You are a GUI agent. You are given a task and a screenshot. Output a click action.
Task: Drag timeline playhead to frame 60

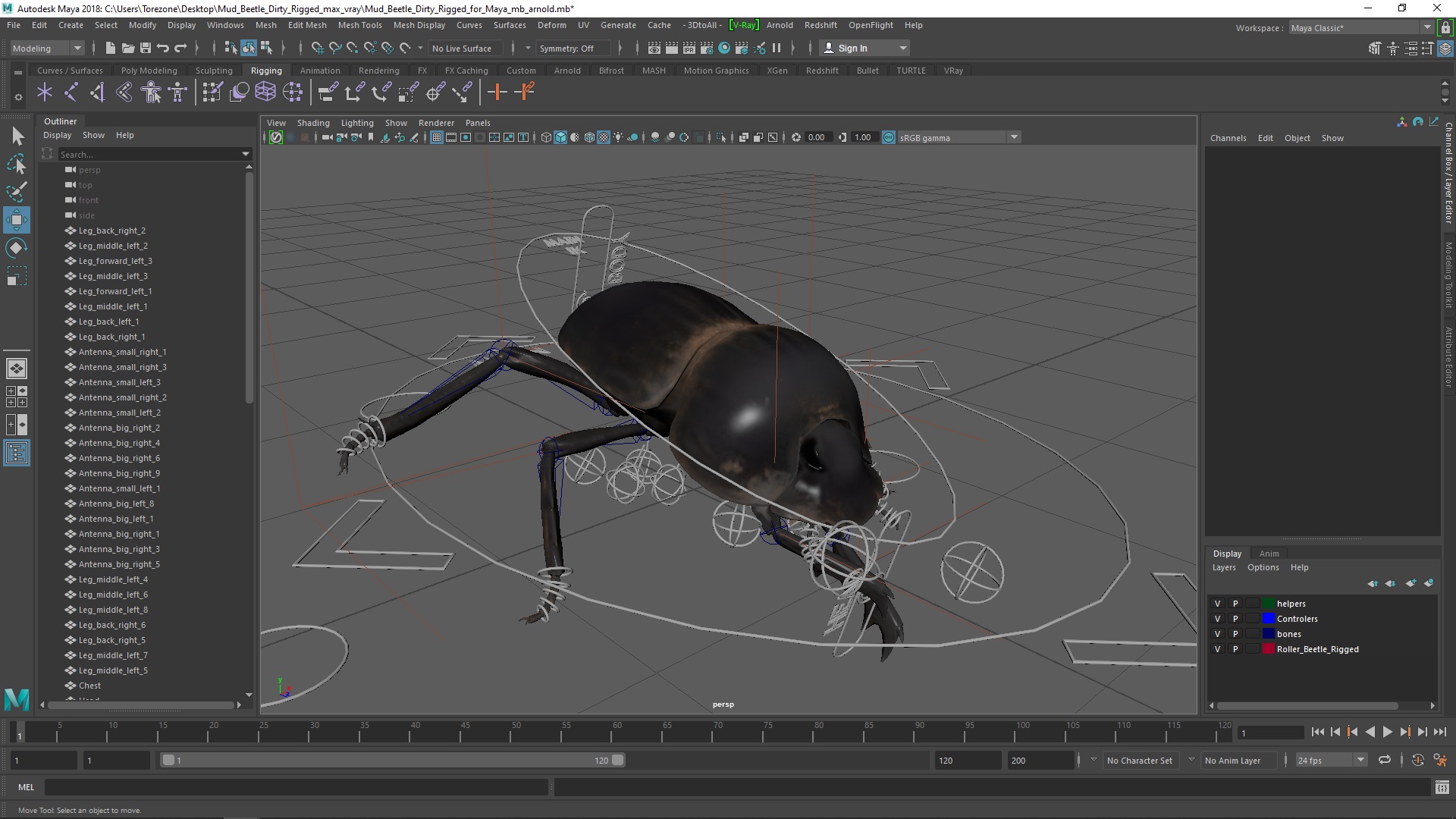coord(613,732)
